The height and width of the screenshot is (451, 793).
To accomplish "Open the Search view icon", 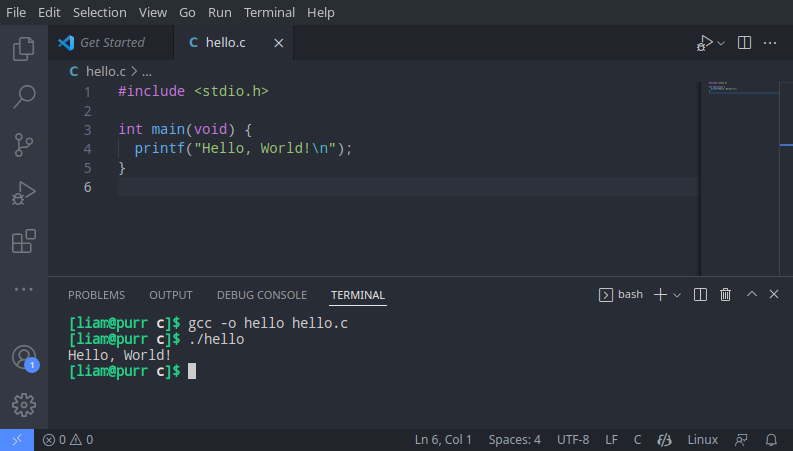I will pos(23,96).
